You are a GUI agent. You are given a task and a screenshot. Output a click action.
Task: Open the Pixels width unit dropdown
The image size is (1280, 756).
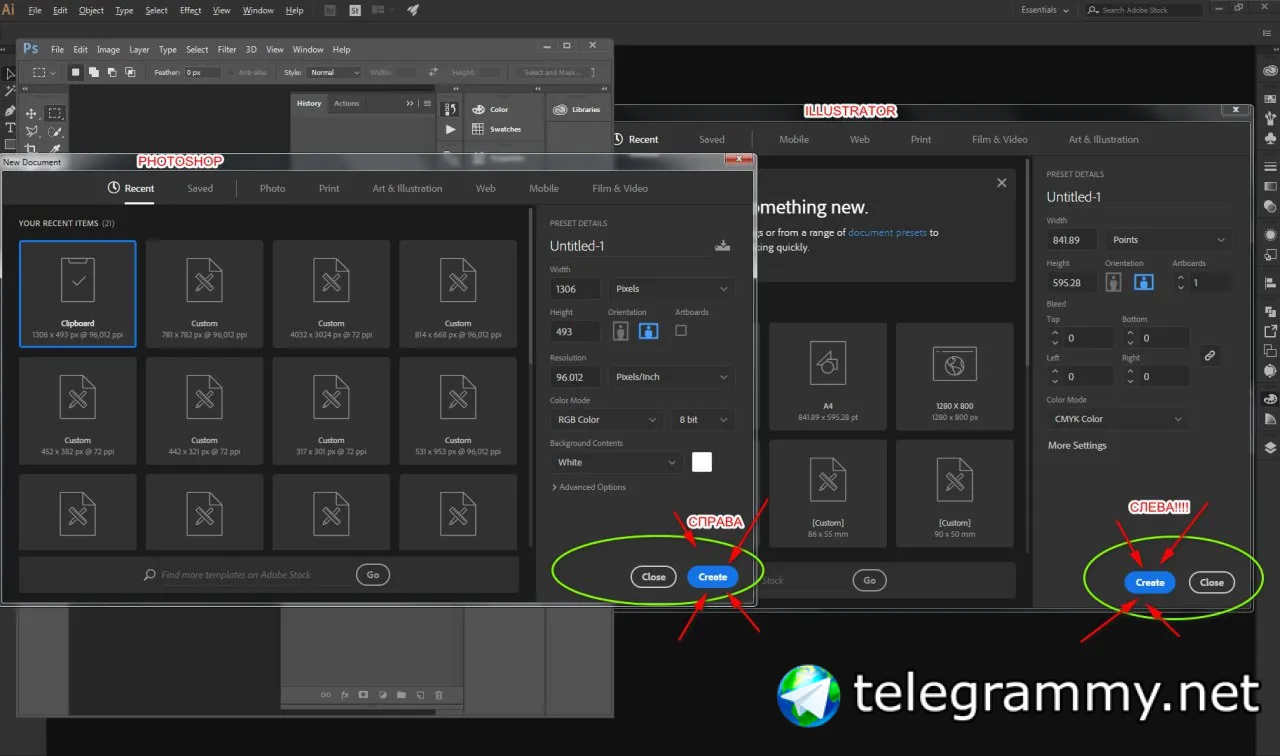click(672, 289)
